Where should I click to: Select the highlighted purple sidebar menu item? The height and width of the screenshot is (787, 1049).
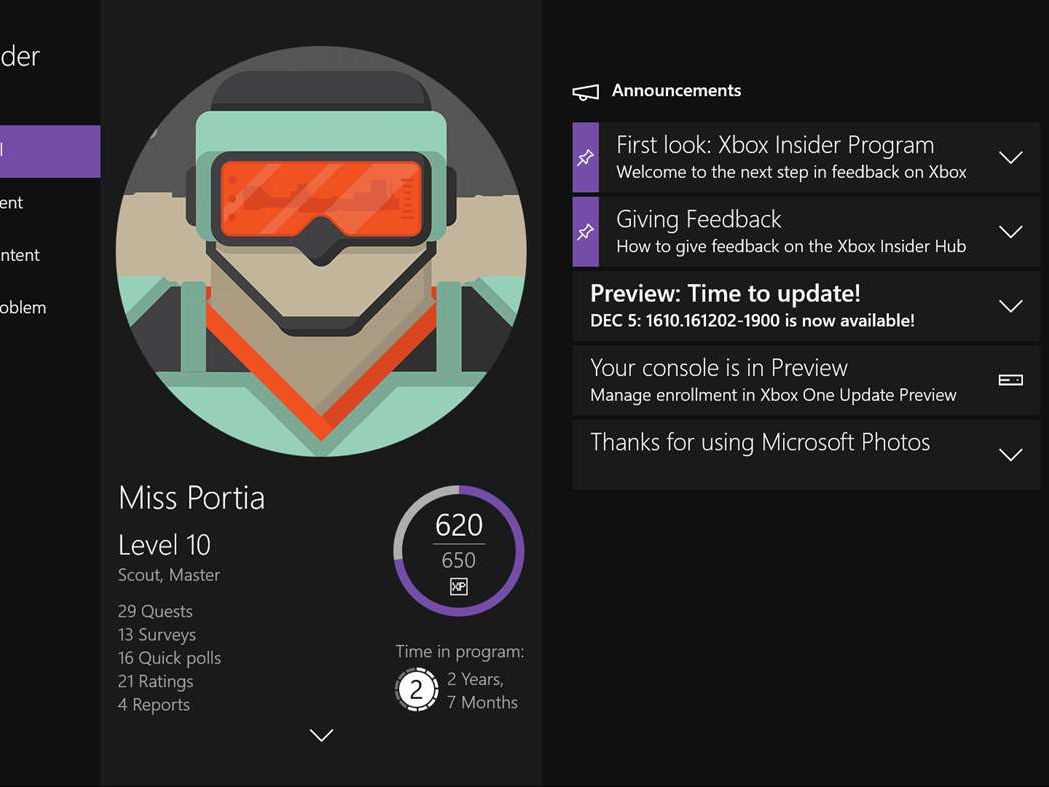point(50,151)
